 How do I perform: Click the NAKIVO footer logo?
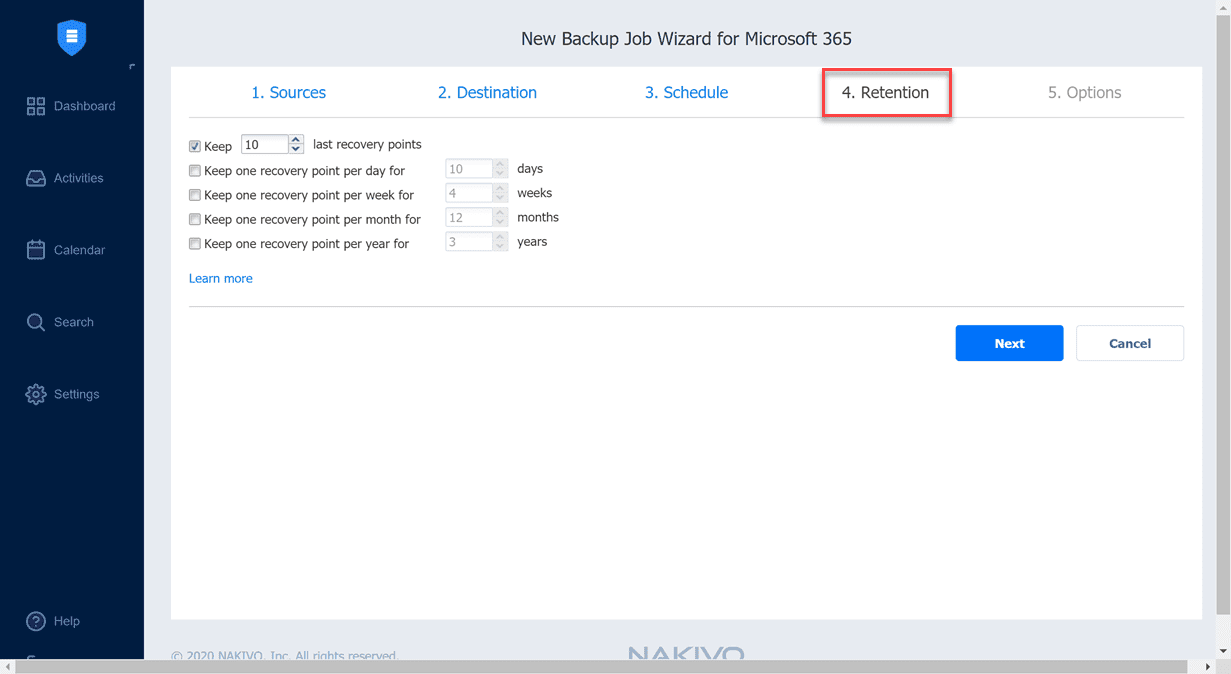click(686, 652)
